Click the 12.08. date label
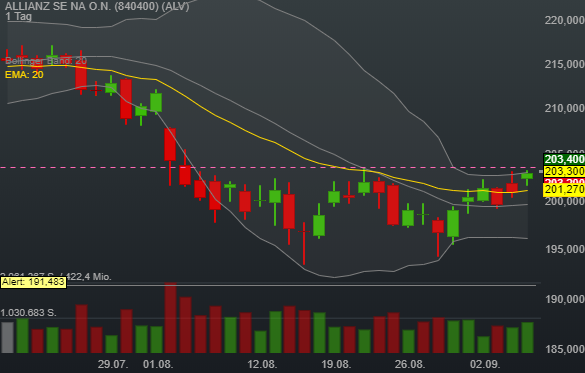Viewport: 585px width, 373px height. click(262, 364)
